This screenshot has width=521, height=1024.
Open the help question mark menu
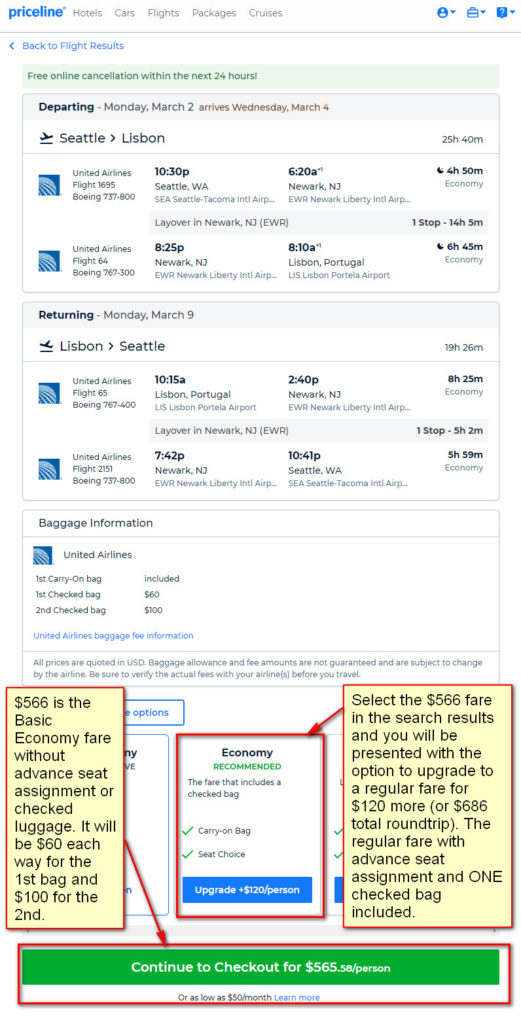point(505,12)
